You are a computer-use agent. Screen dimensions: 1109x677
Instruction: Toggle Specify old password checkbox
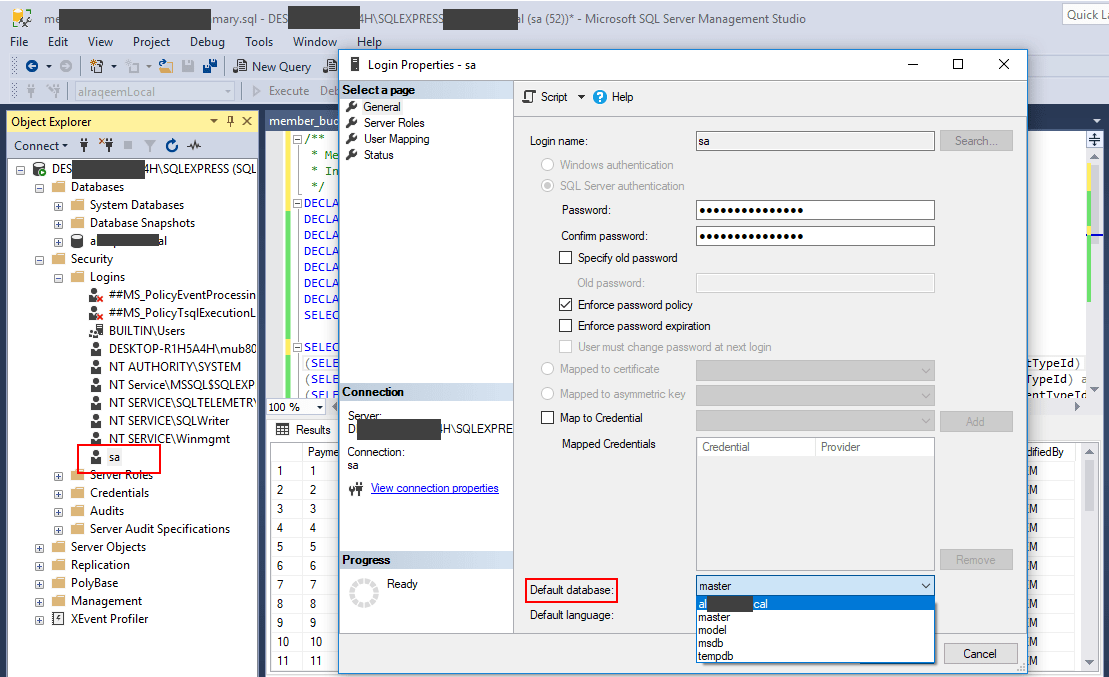[566, 258]
